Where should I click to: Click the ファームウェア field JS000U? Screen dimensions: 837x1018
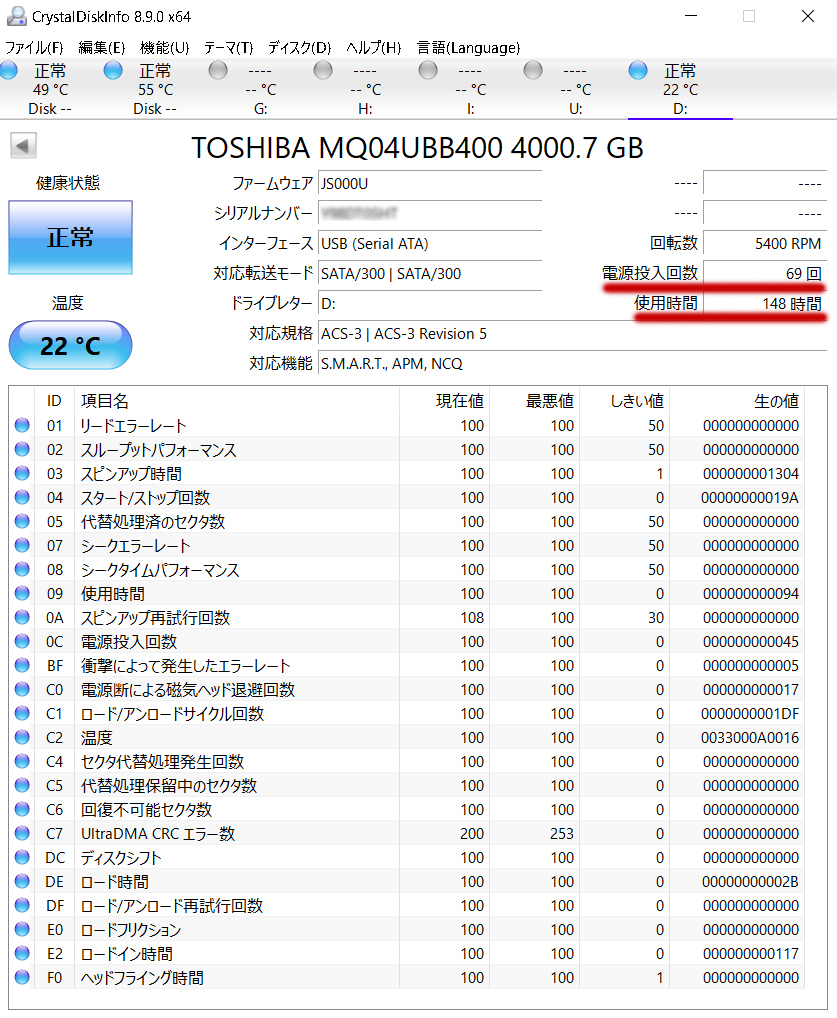(430, 184)
